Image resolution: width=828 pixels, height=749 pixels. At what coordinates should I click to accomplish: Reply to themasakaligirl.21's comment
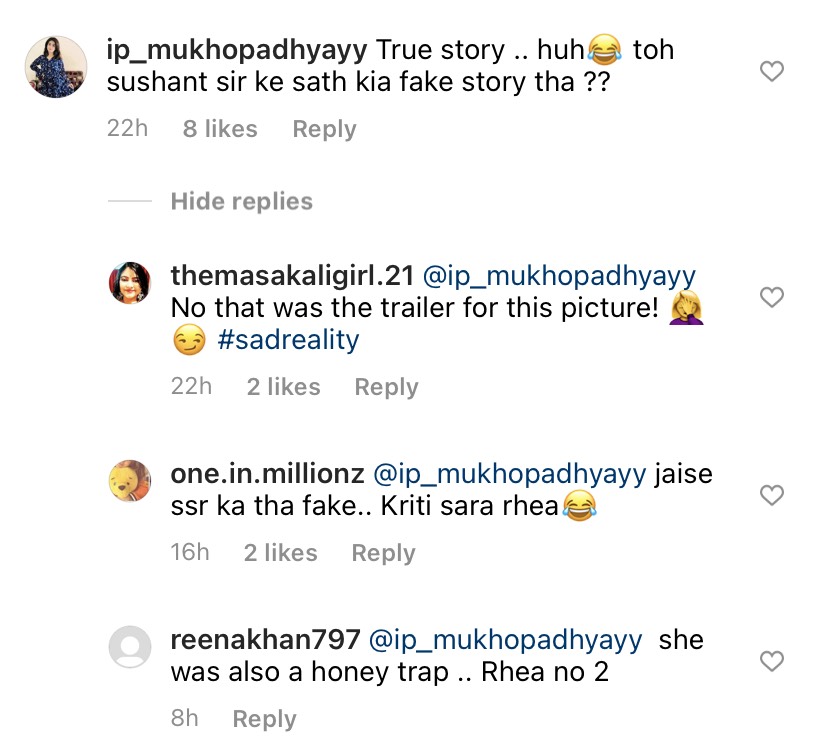386,388
